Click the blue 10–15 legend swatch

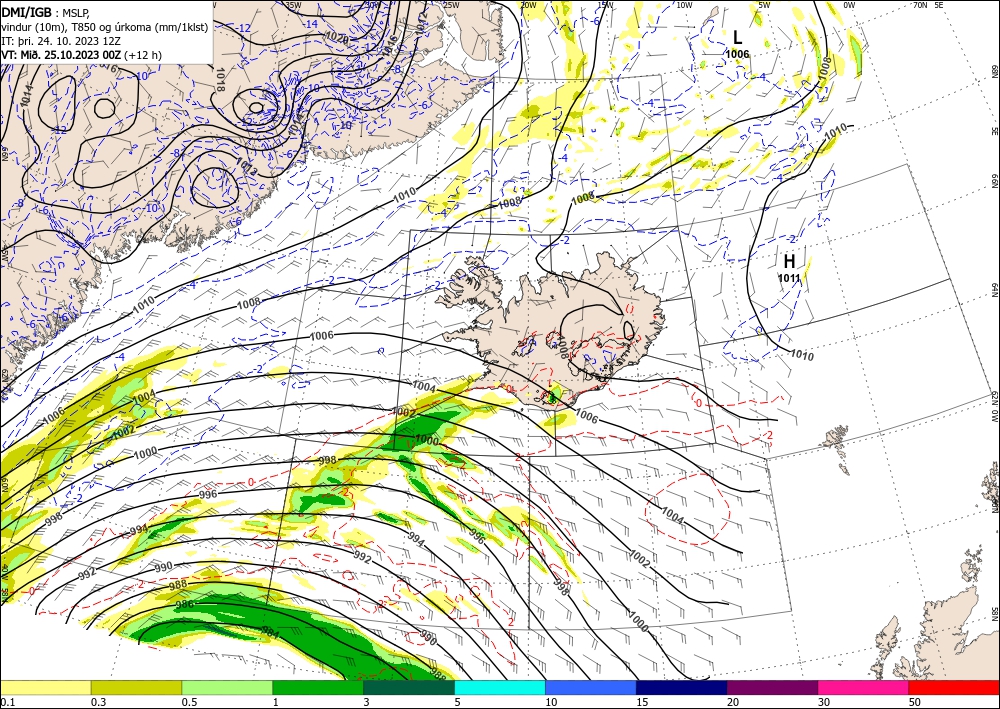point(591,687)
